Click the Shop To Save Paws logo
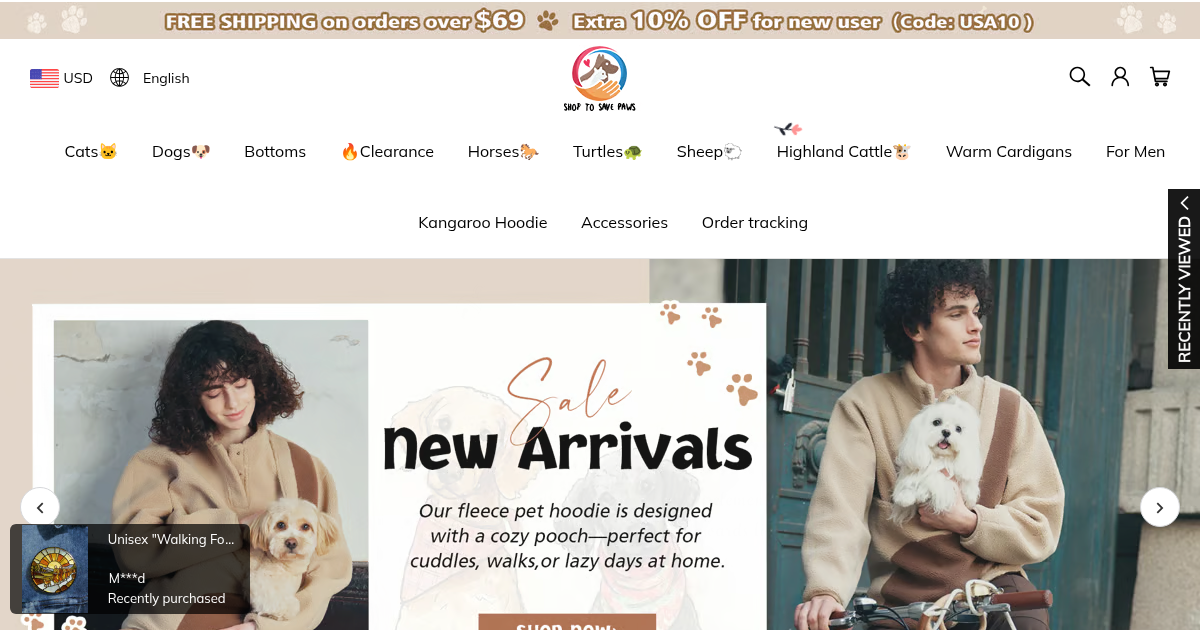 pyautogui.click(x=600, y=79)
